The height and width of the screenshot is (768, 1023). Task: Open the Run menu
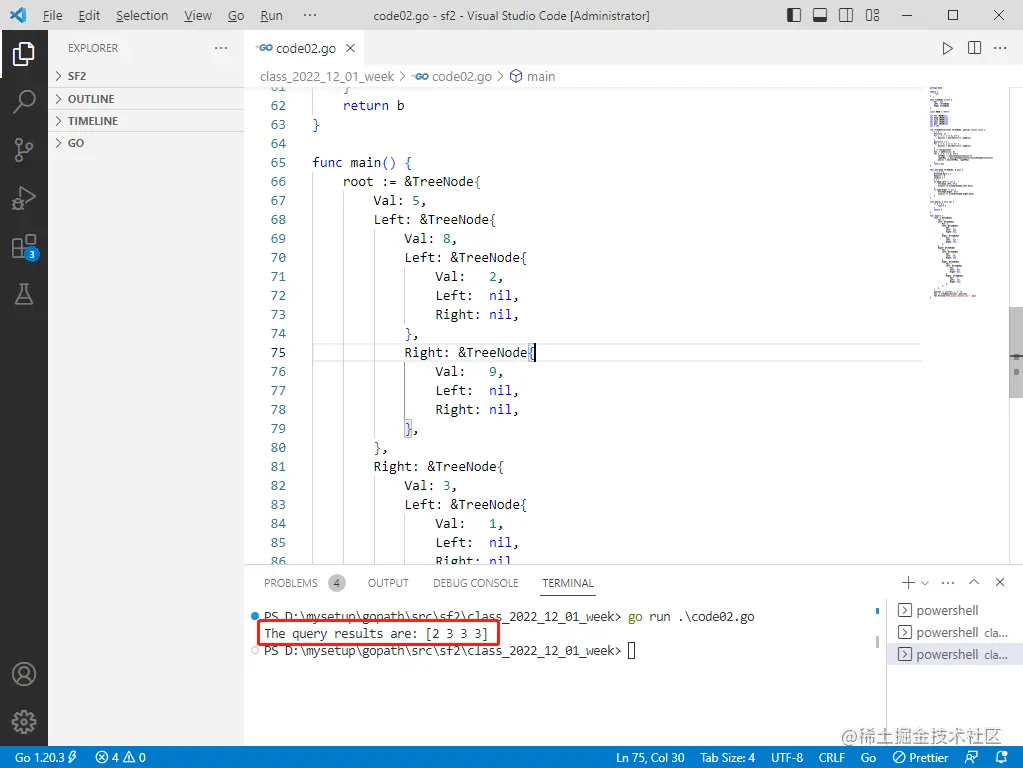click(x=271, y=15)
